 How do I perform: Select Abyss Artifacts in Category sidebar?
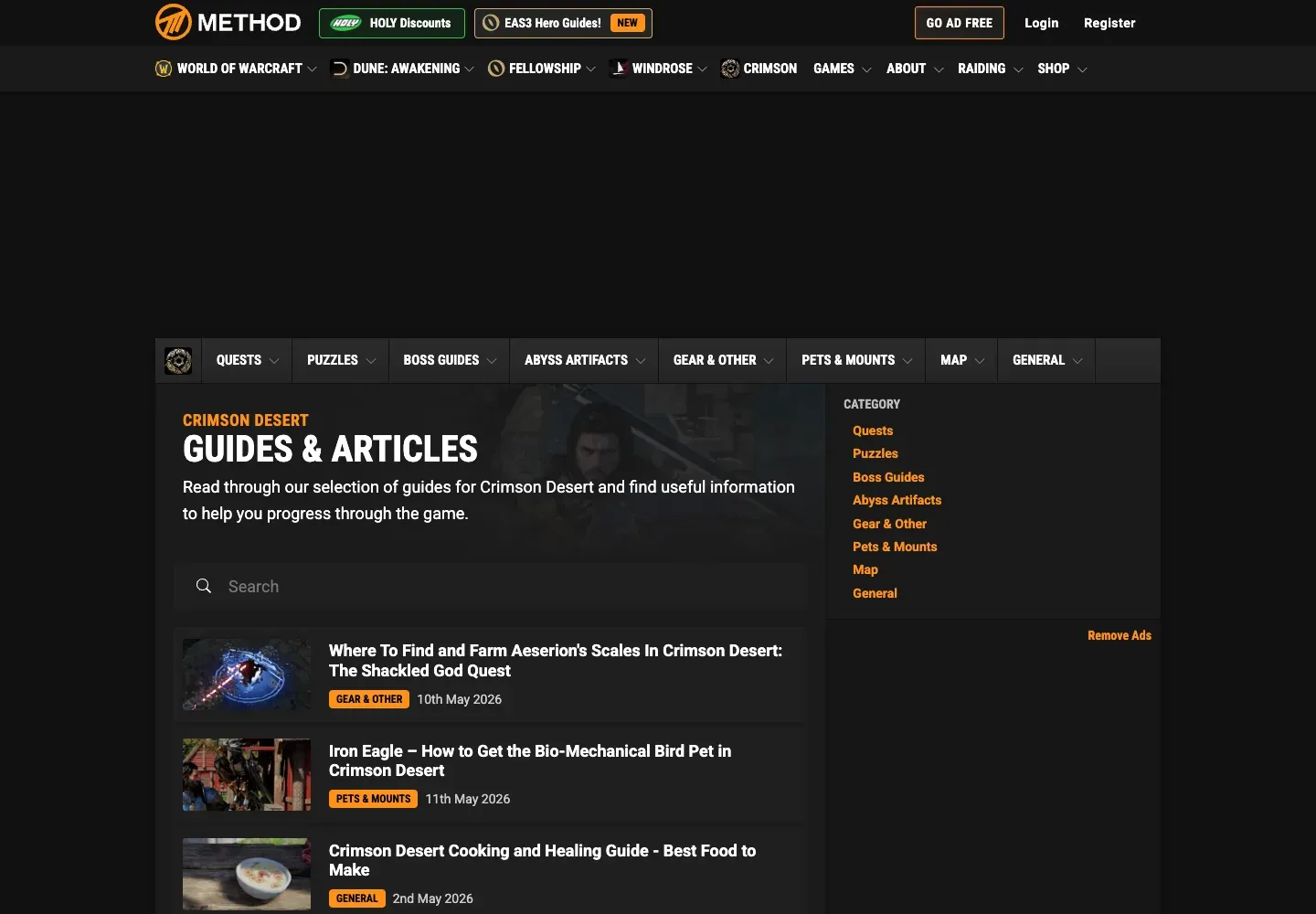pyautogui.click(x=897, y=500)
